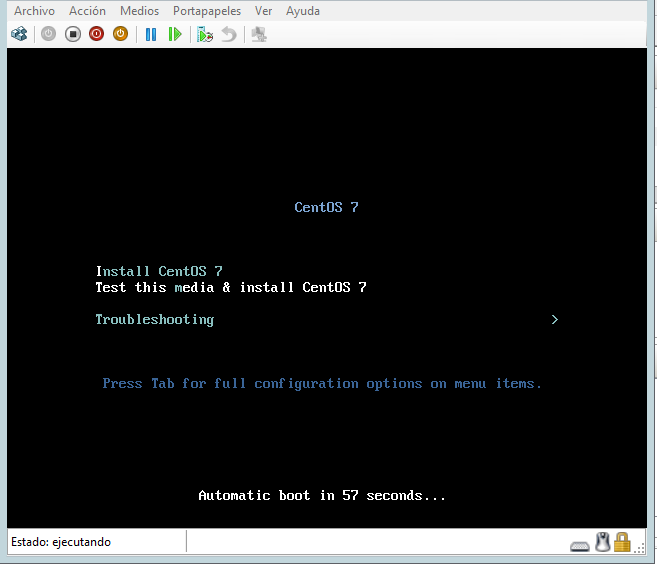Click the enhanced session toolbar icon
The image size is (657, 564).
pos(259,34)
